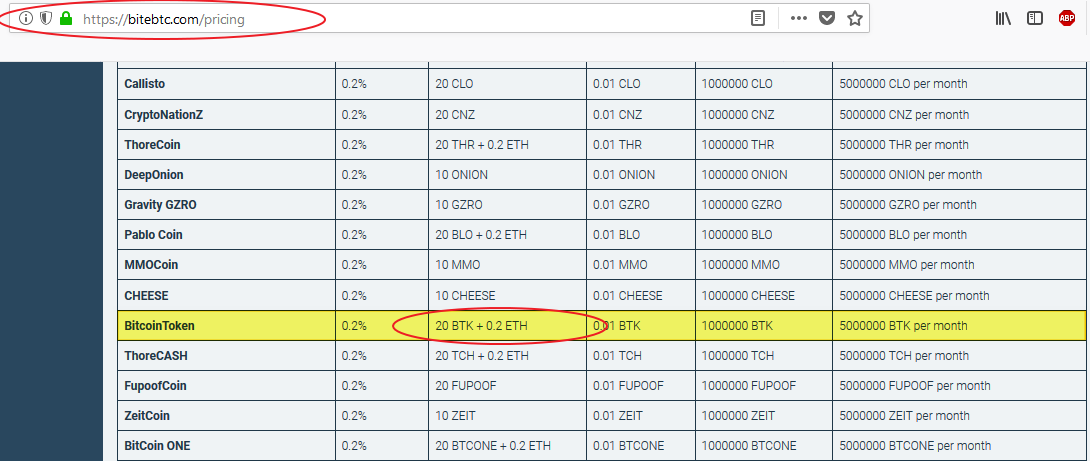Click the 20 CLO fee cell
This screenshot has height=461, width=1090.
tap(507, 83)
